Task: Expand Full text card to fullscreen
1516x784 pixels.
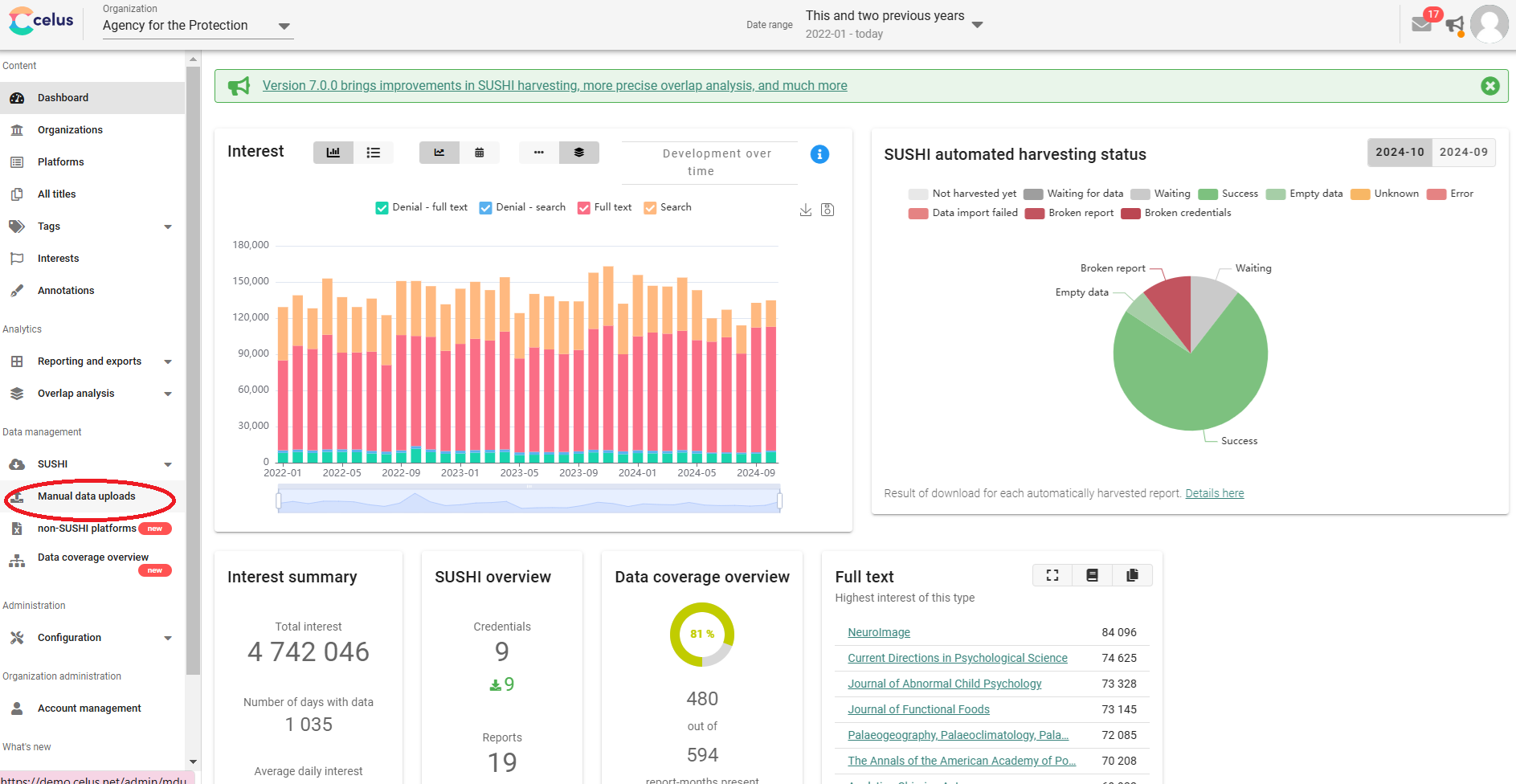Action: [x=1052, y=575]
